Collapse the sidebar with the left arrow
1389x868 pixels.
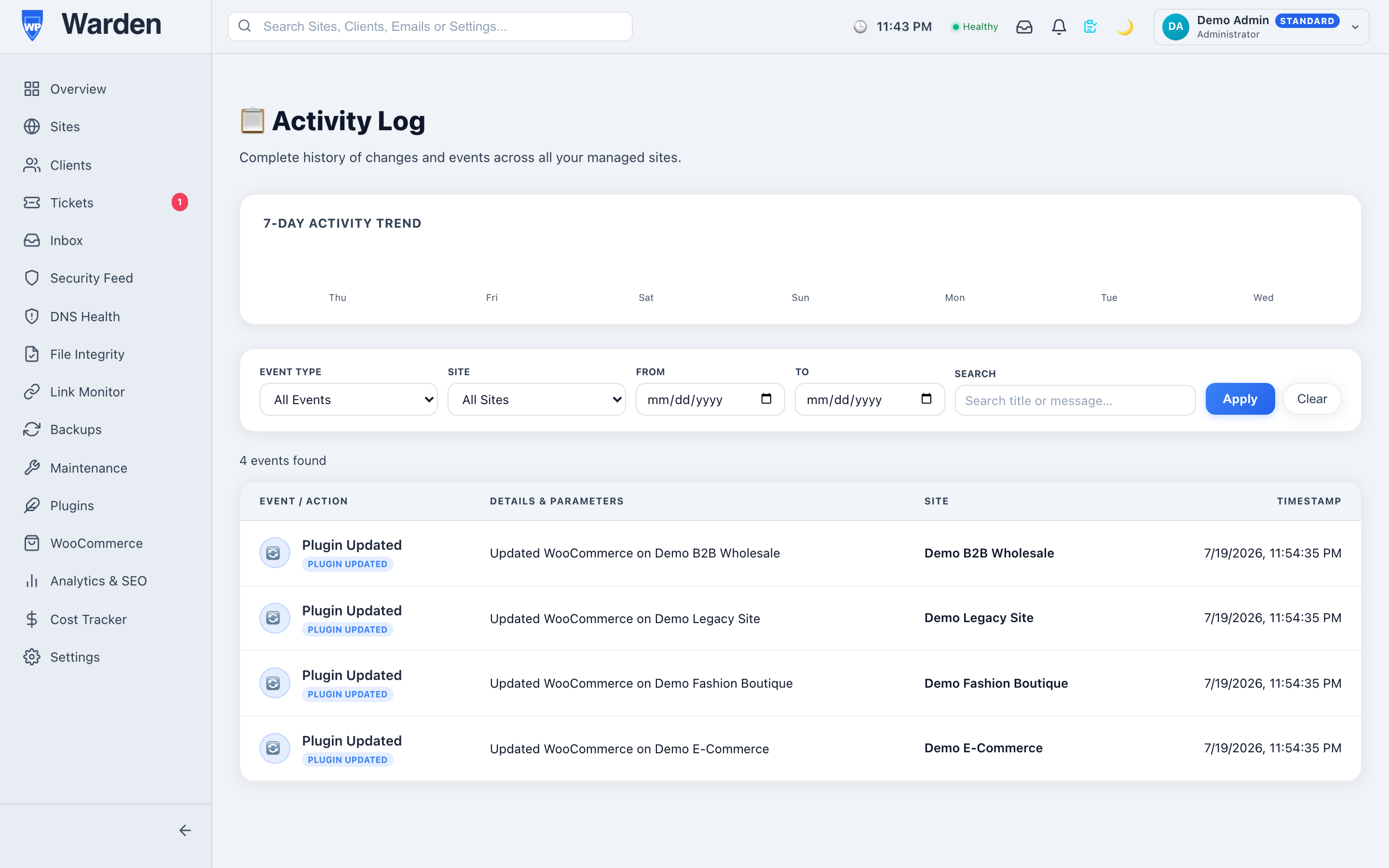coord(185,831)
